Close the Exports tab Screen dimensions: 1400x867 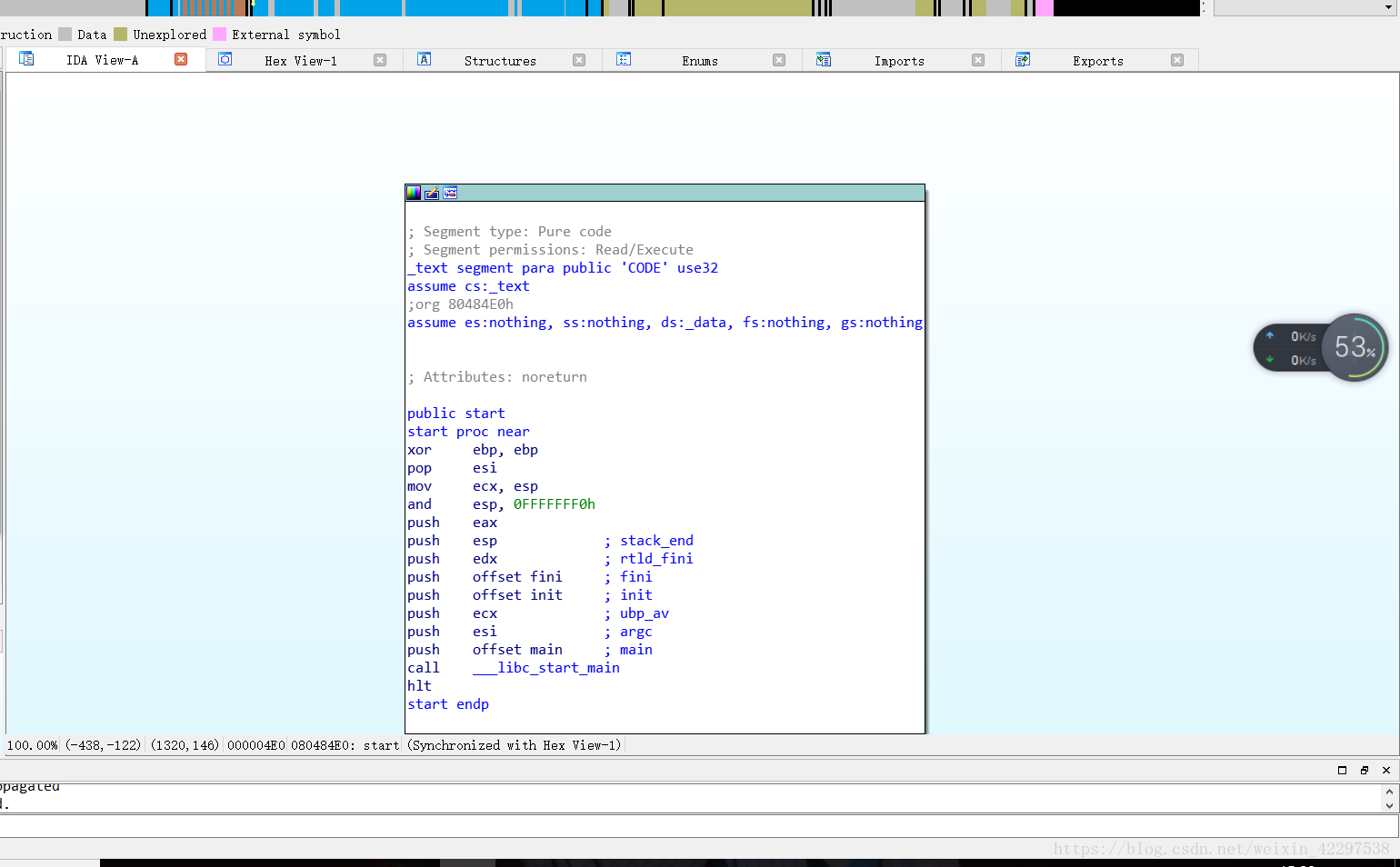pos(1177,60)
